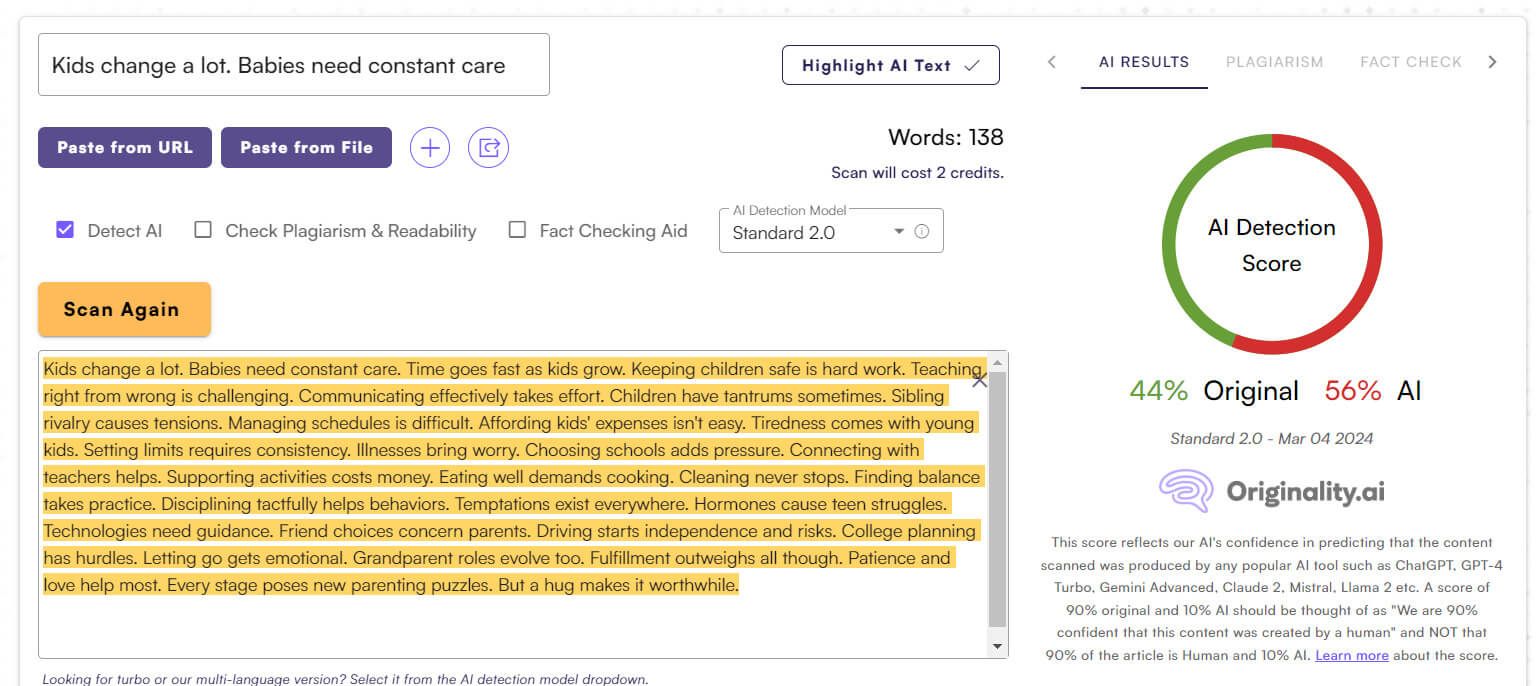Click the left arrow beside AI Results
Viewport: 1537px width, 686px height.
[1051, 62]
